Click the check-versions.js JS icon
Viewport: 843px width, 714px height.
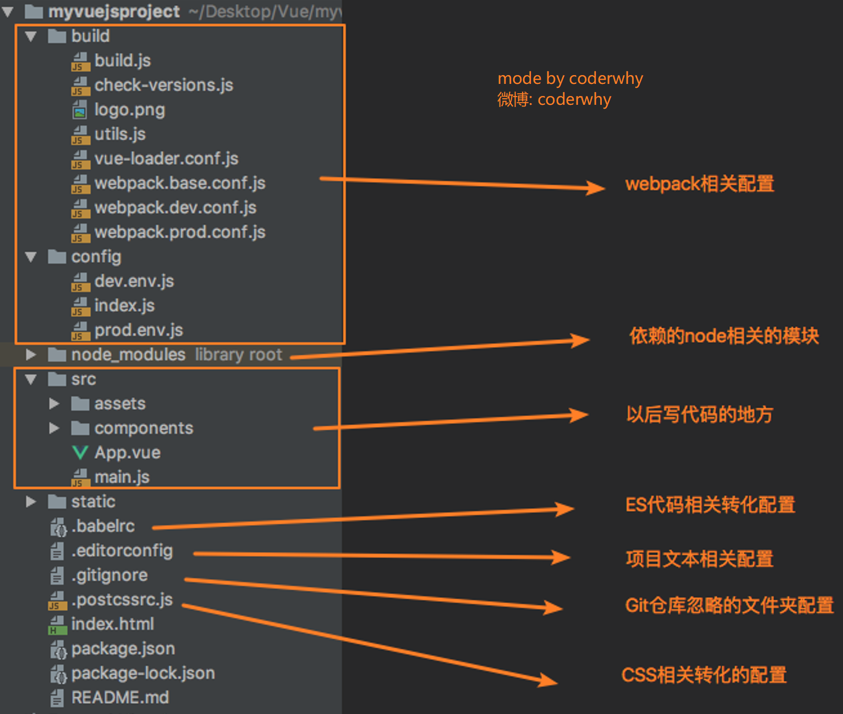coord(81,86)
